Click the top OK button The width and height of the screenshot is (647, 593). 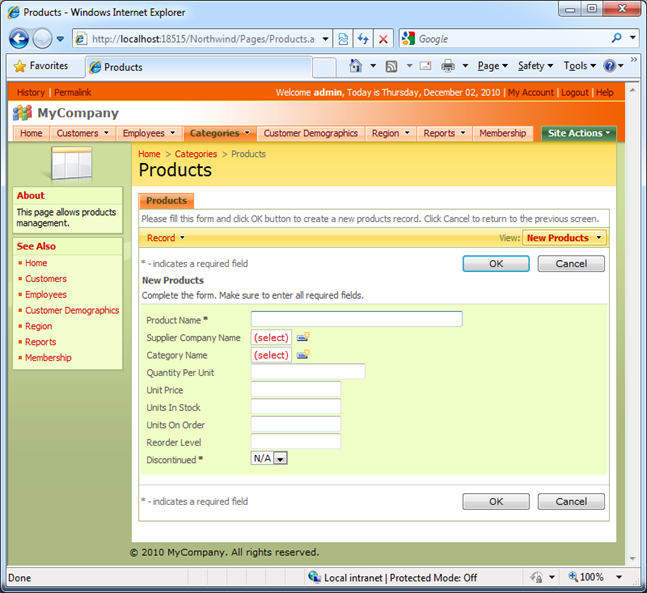click(x=495, y=264)
